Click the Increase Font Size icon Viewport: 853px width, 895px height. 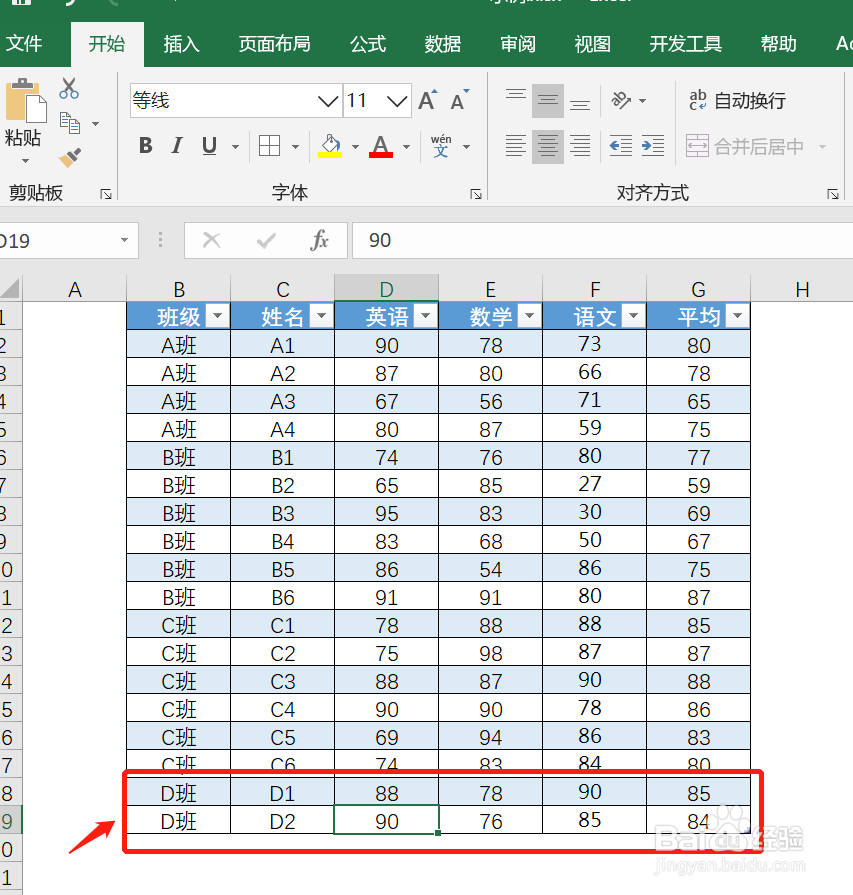(x=426, y=99)
